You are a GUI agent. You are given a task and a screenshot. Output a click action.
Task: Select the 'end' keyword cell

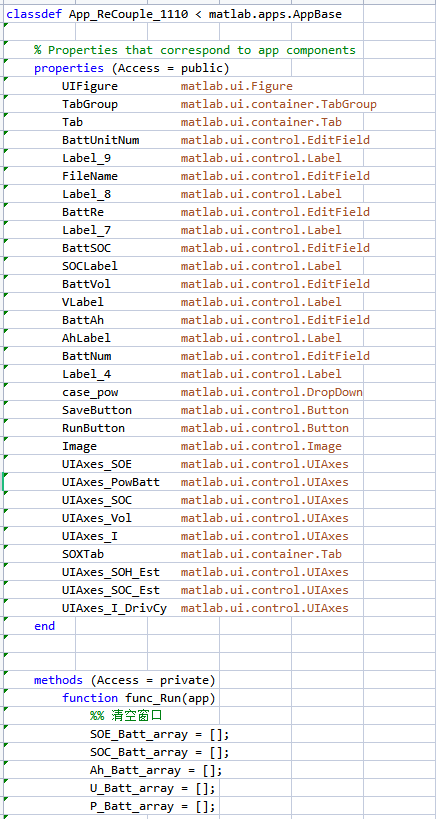[44, 626]
